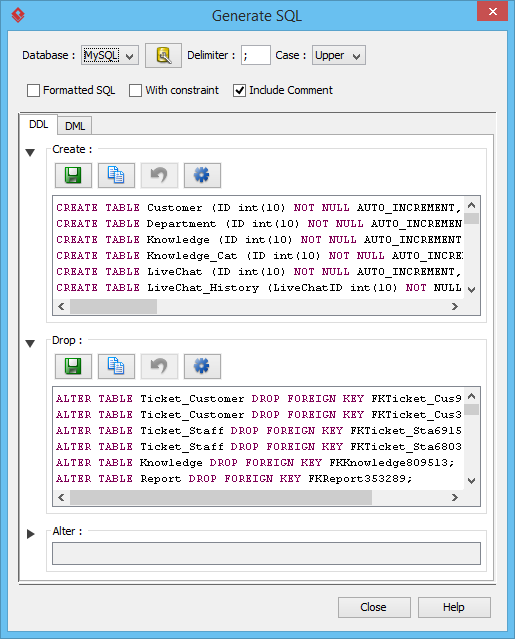This screenshot has height=639, width=515.
Task: Click the CREATE TABLE Customer line
Action: tap(259, 208)
